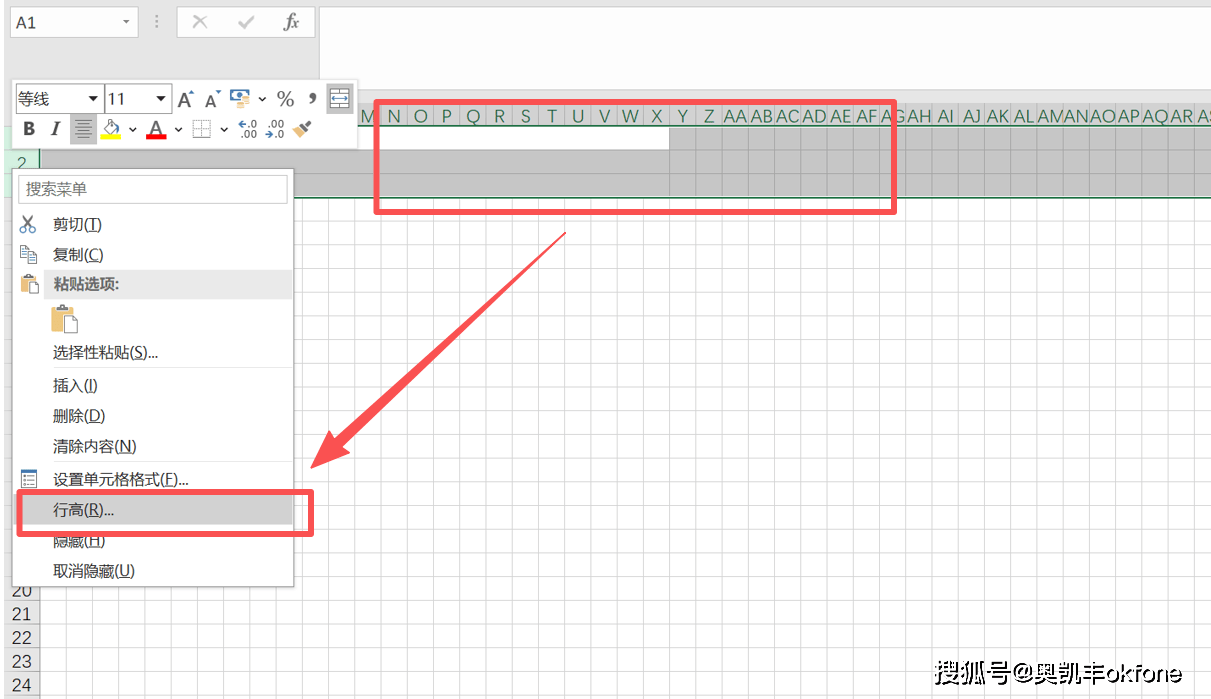Open the font size 11 dropdown

(x=162, y=99)
